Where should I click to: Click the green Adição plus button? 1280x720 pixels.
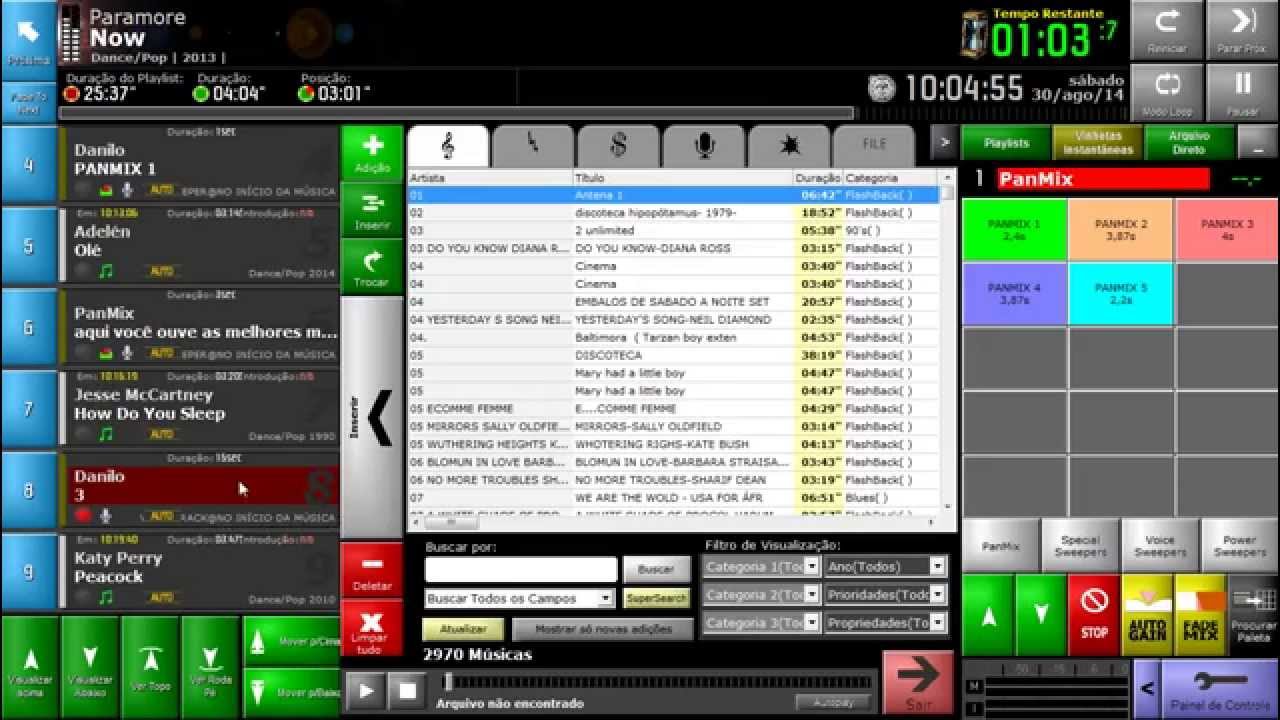[x=372, y=153]
